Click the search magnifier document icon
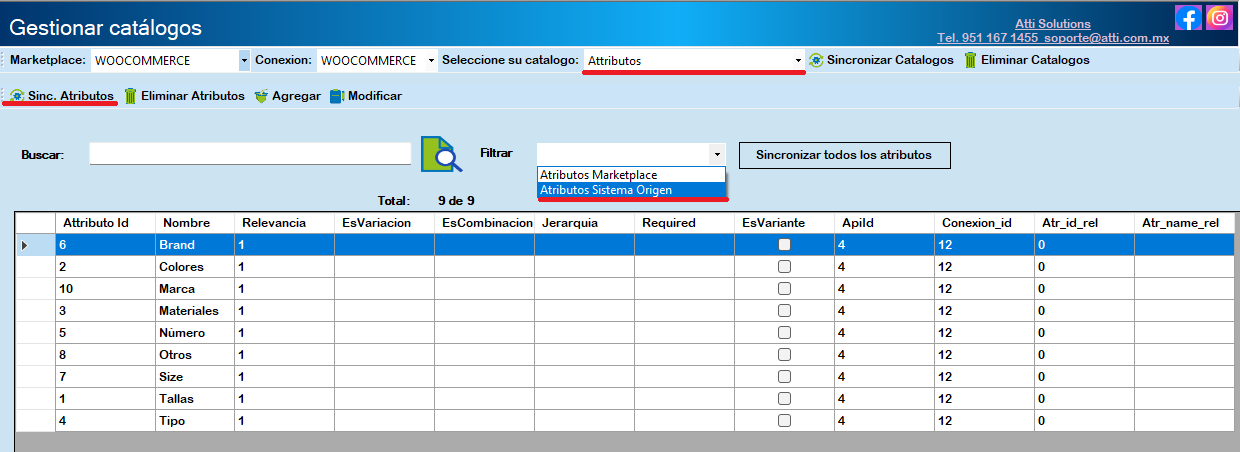This screenshot has height=452, width=1240. [x=441, y=155]
